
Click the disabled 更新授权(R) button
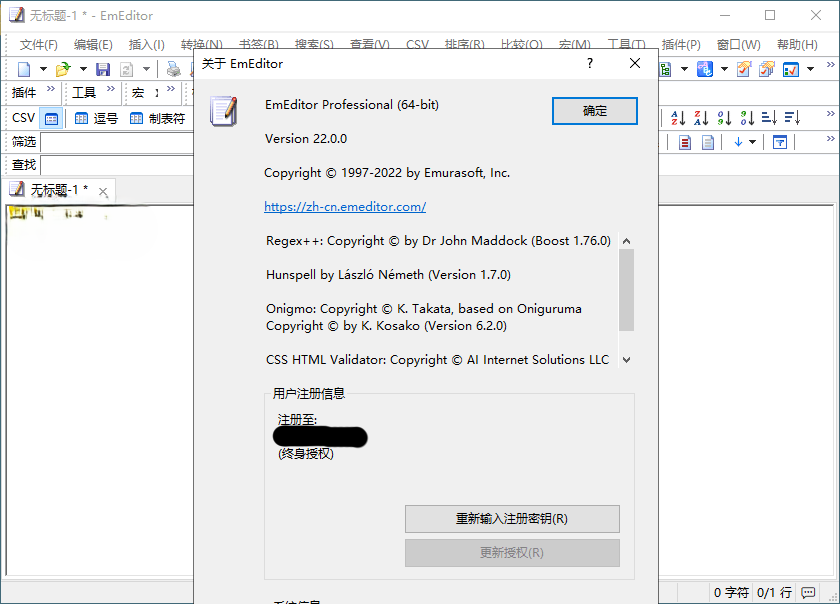click(512, 553)
